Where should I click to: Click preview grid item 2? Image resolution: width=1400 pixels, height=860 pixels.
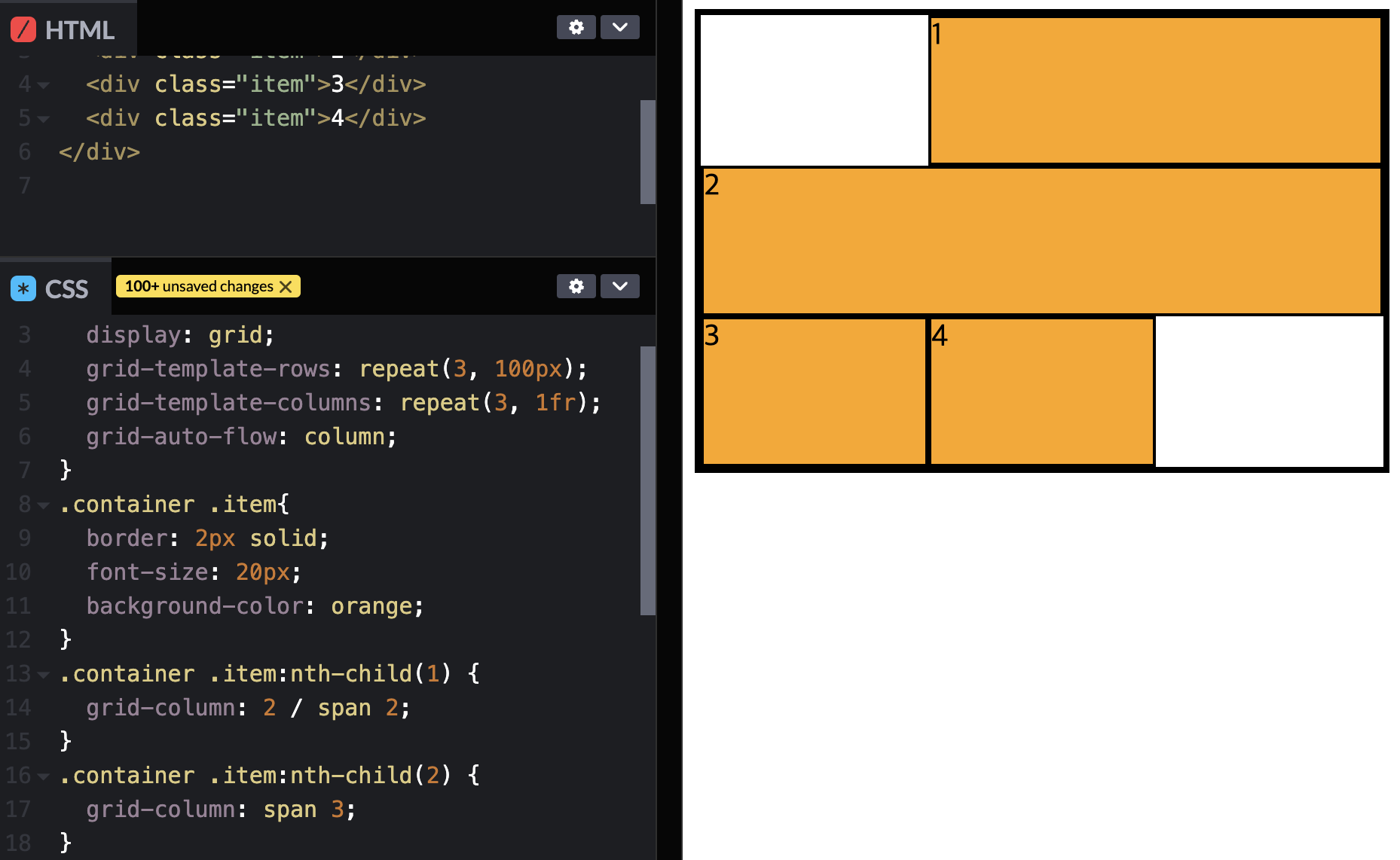tap(1042, 241)
